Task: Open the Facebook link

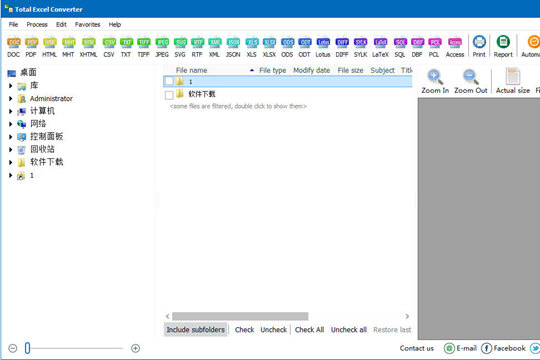Action: (x=503, y=348)
